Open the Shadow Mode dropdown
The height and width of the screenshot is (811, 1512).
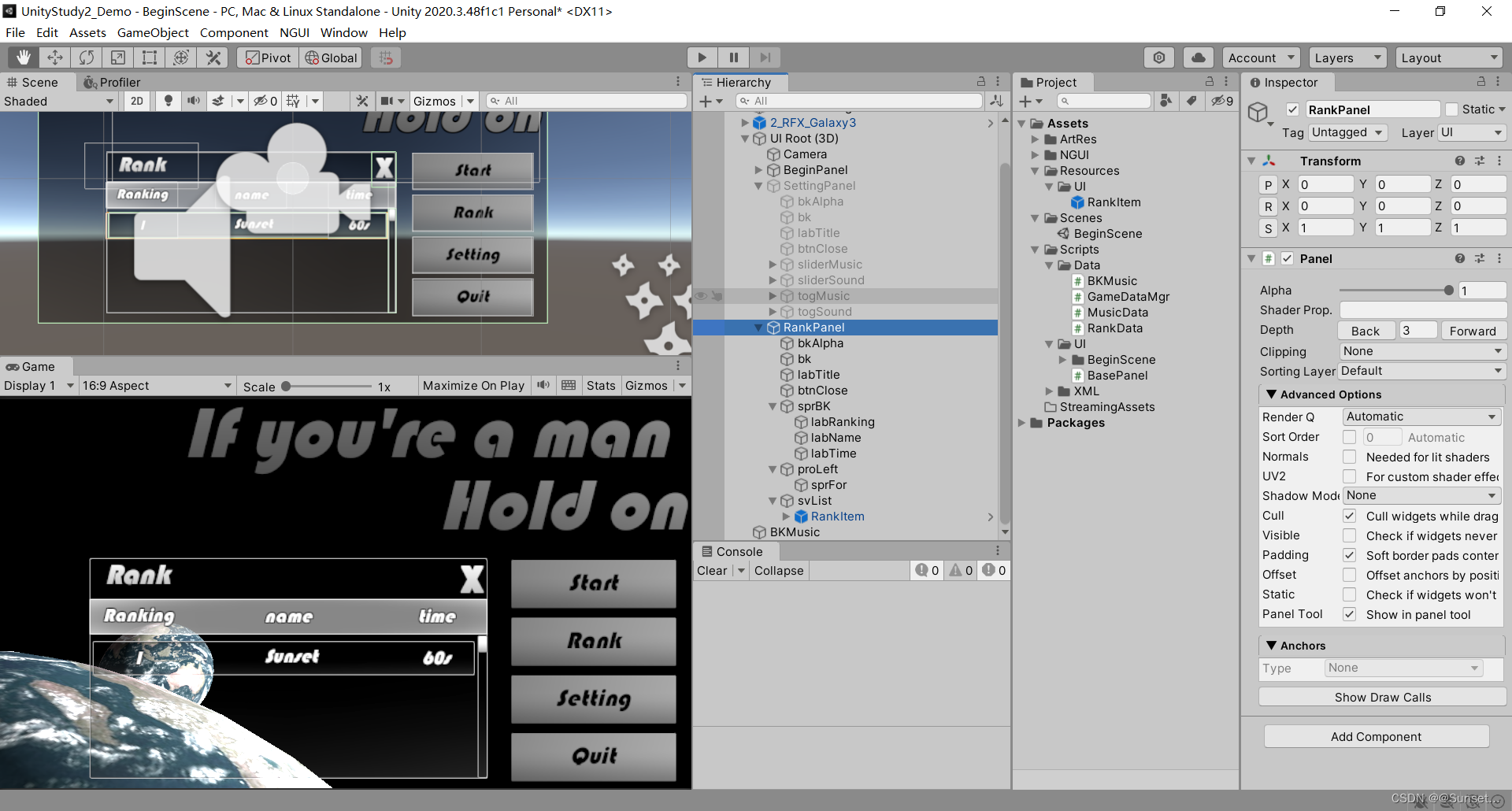pos(1421,495)
